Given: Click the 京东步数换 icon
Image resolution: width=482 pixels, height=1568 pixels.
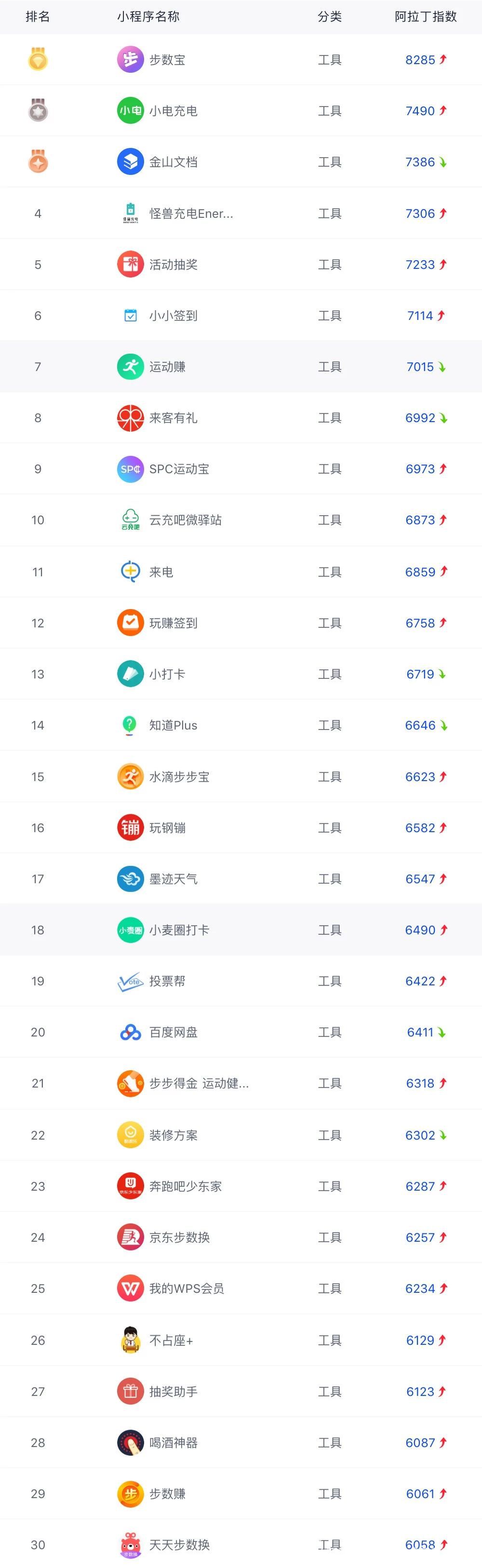Looking at the screenshot, I should tap(130, 1237).
